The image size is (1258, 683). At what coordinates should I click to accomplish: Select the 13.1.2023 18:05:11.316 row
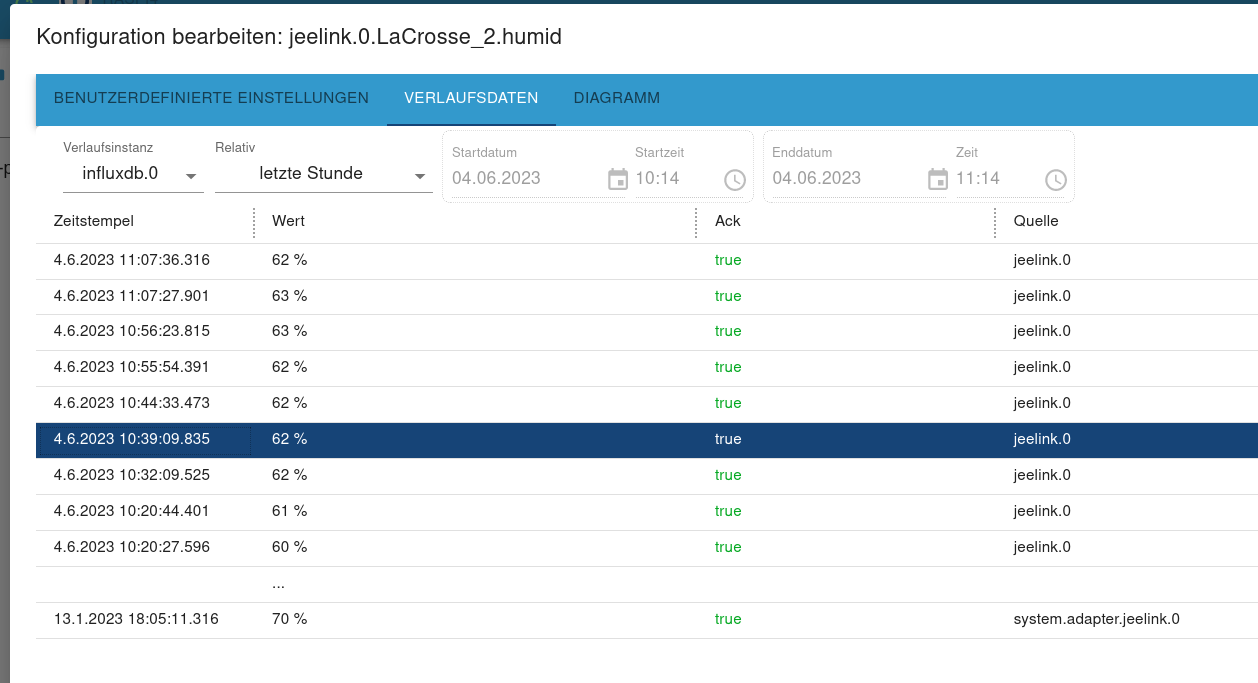[136, 619]
